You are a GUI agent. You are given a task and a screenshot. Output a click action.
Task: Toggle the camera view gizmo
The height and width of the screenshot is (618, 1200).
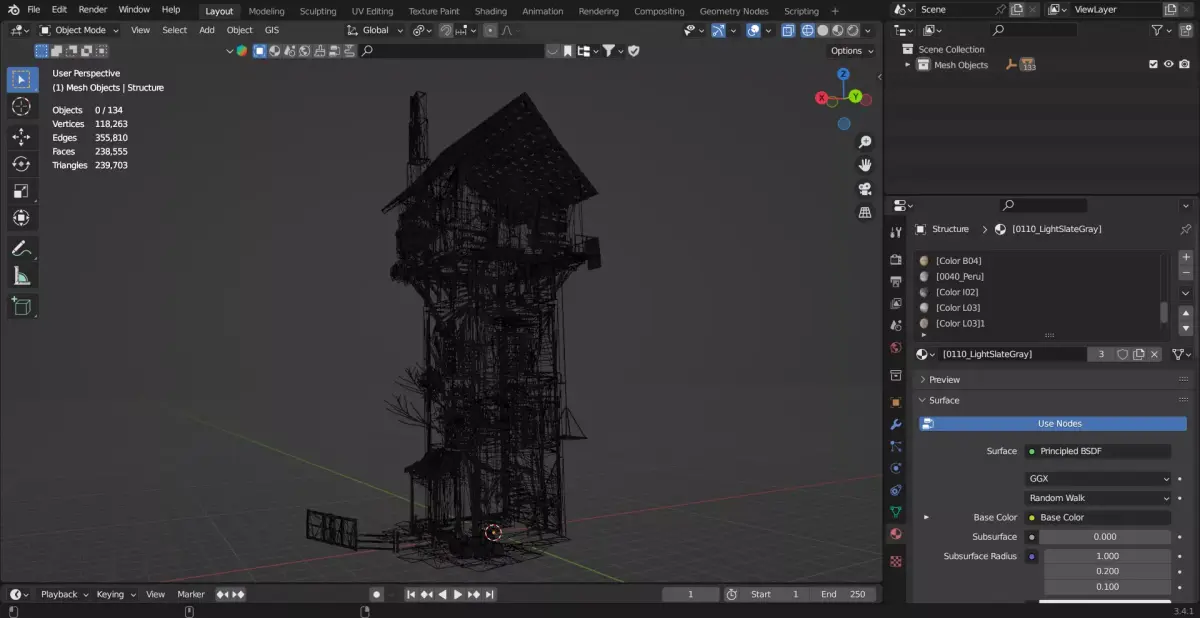(865, 189)
